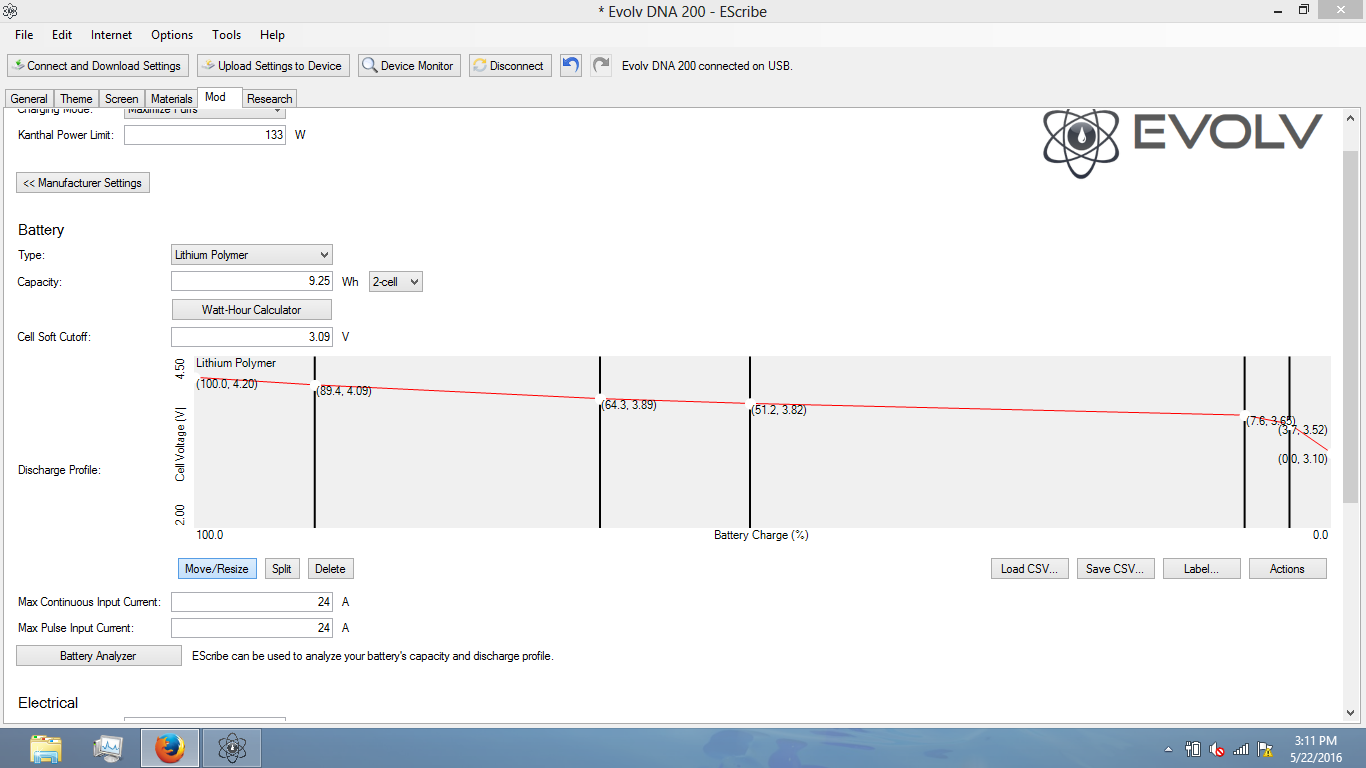Open Firefox from the taskbar
The height and width of the screenshot is (768, 1366).
point(169,748)
